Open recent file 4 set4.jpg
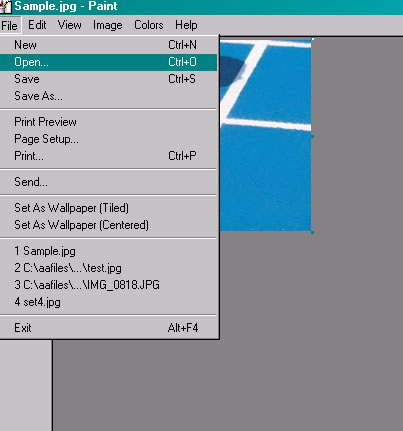The height and width of the screenshot is (431, 403). tap(109, 302)
